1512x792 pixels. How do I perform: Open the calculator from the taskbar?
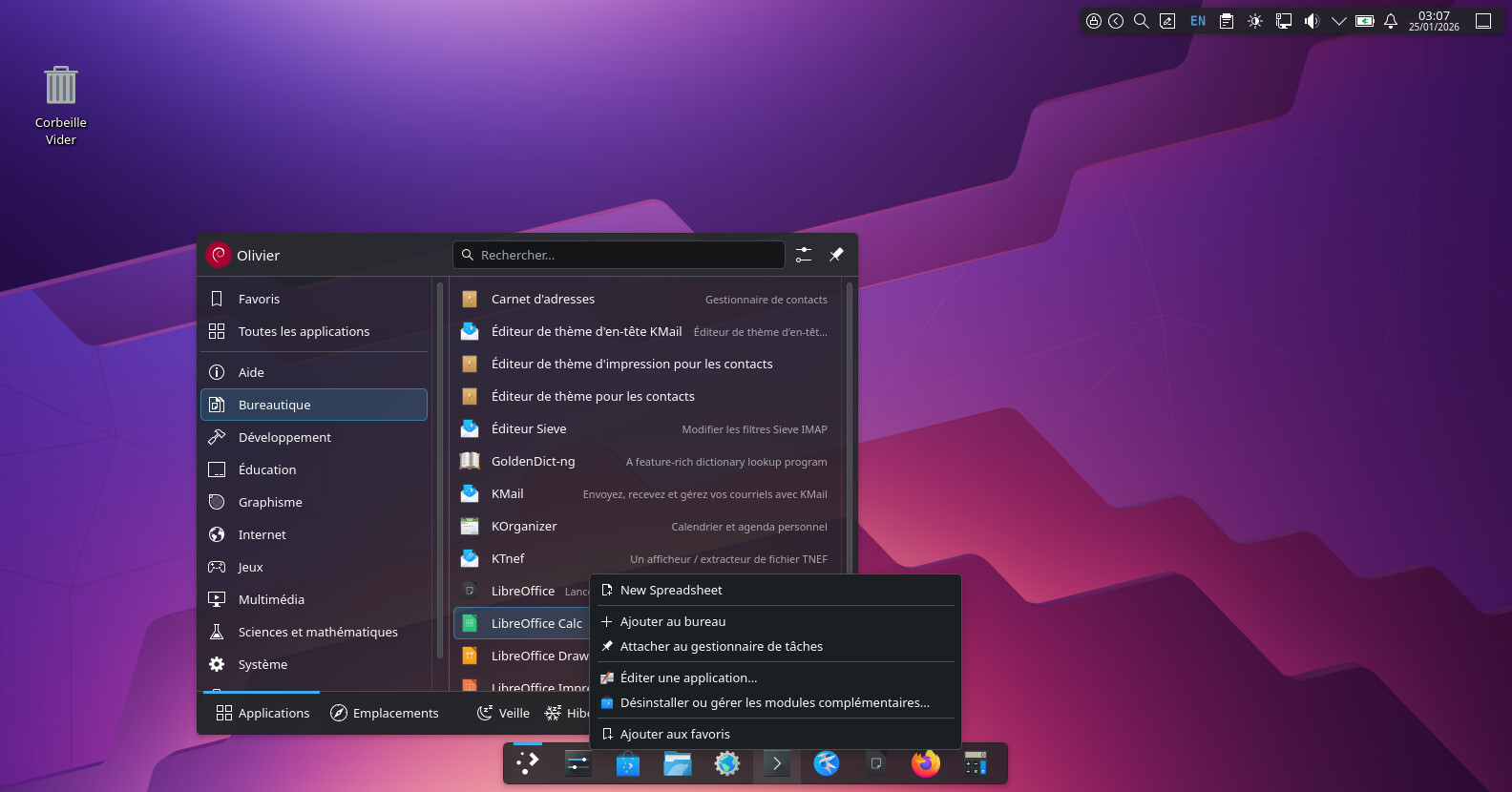(x=975, y=763)
